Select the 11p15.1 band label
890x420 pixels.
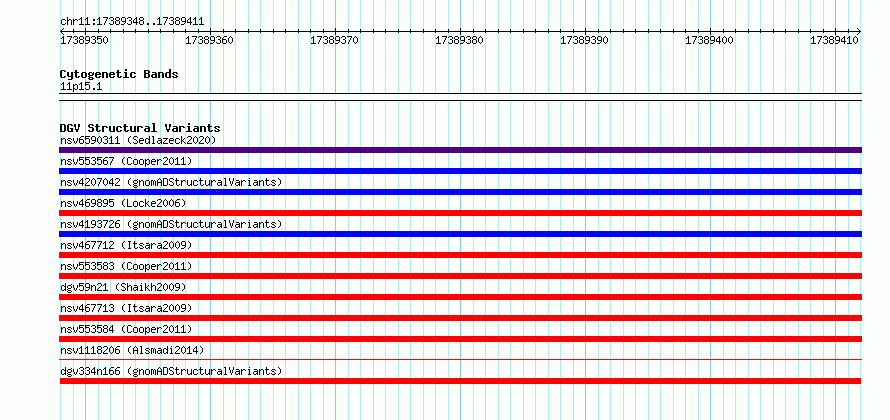tap(81, 87)
